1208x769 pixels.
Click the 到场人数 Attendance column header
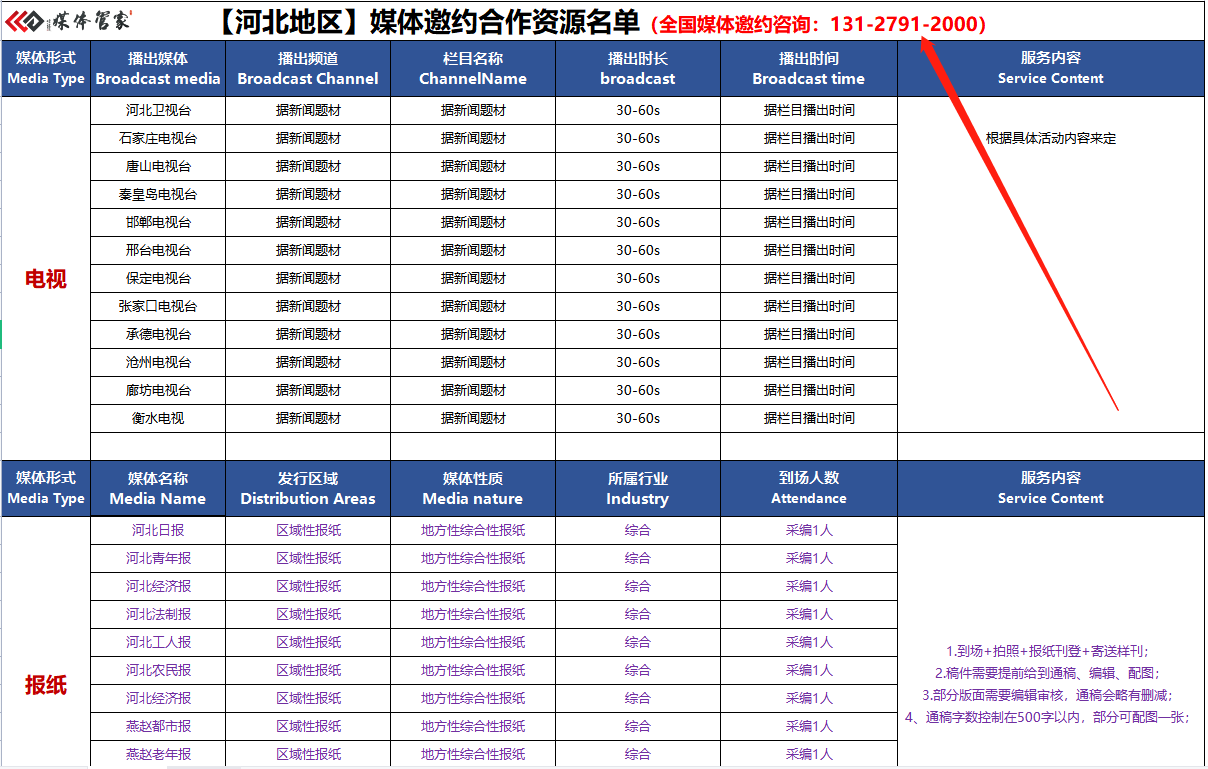point(808,489)
